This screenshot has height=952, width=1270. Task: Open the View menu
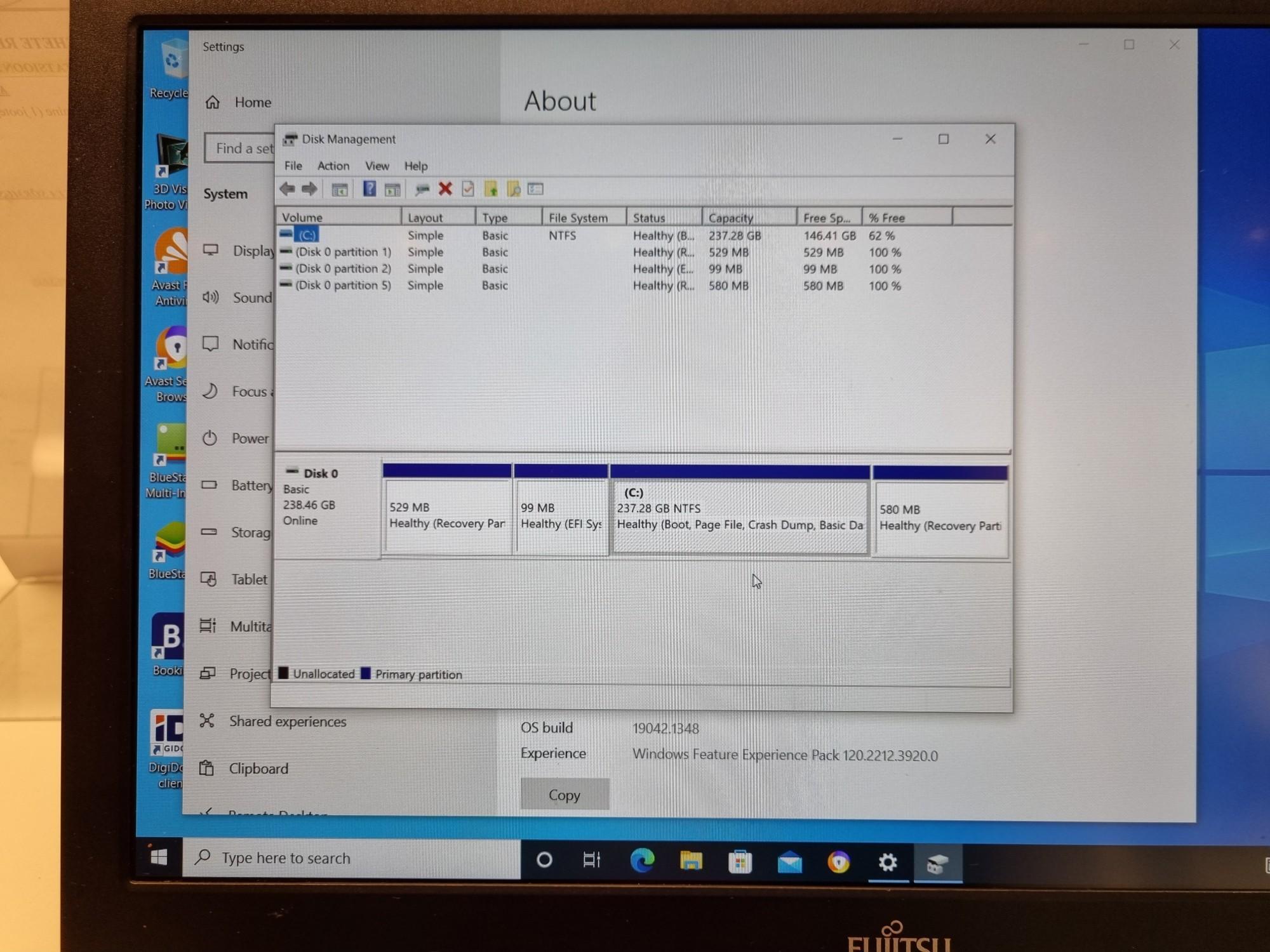[x=377, y=166]
